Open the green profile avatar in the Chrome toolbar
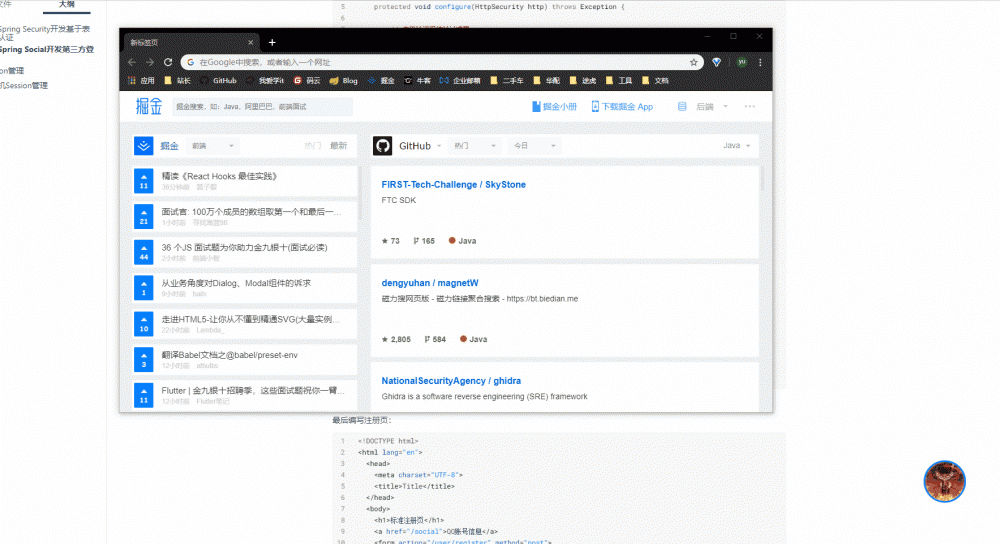This screenshot has width=1000, height=544. coord(742,62)
